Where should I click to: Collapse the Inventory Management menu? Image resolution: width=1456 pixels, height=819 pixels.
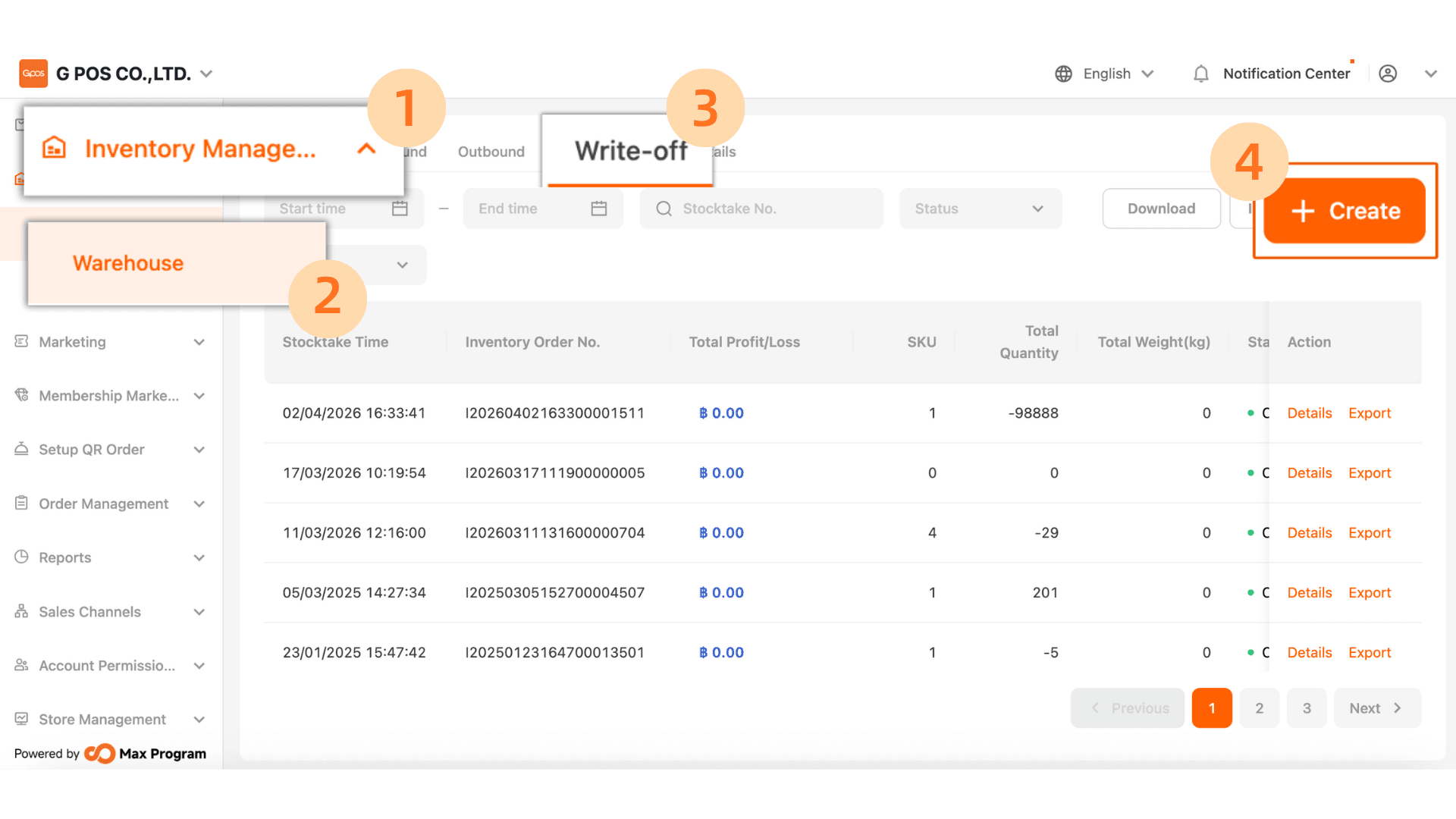366,149
